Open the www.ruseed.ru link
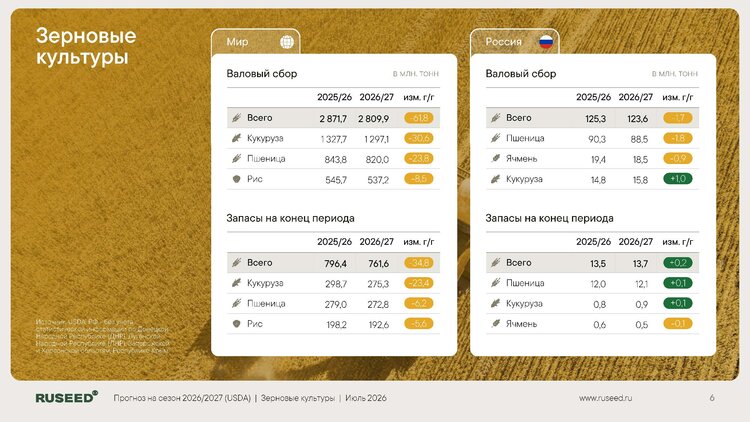This screenshot has width=750, height=422. [605, 398]
